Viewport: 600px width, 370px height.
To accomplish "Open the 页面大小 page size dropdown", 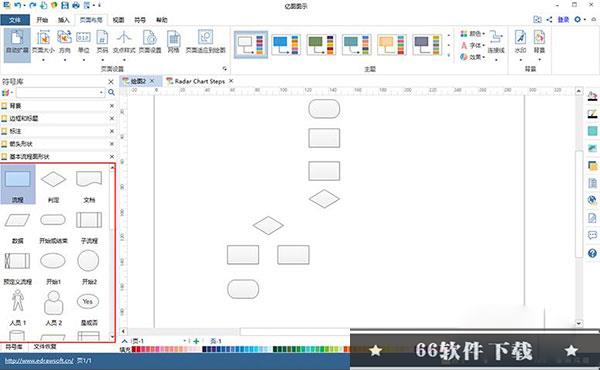I will coord(43,44).
